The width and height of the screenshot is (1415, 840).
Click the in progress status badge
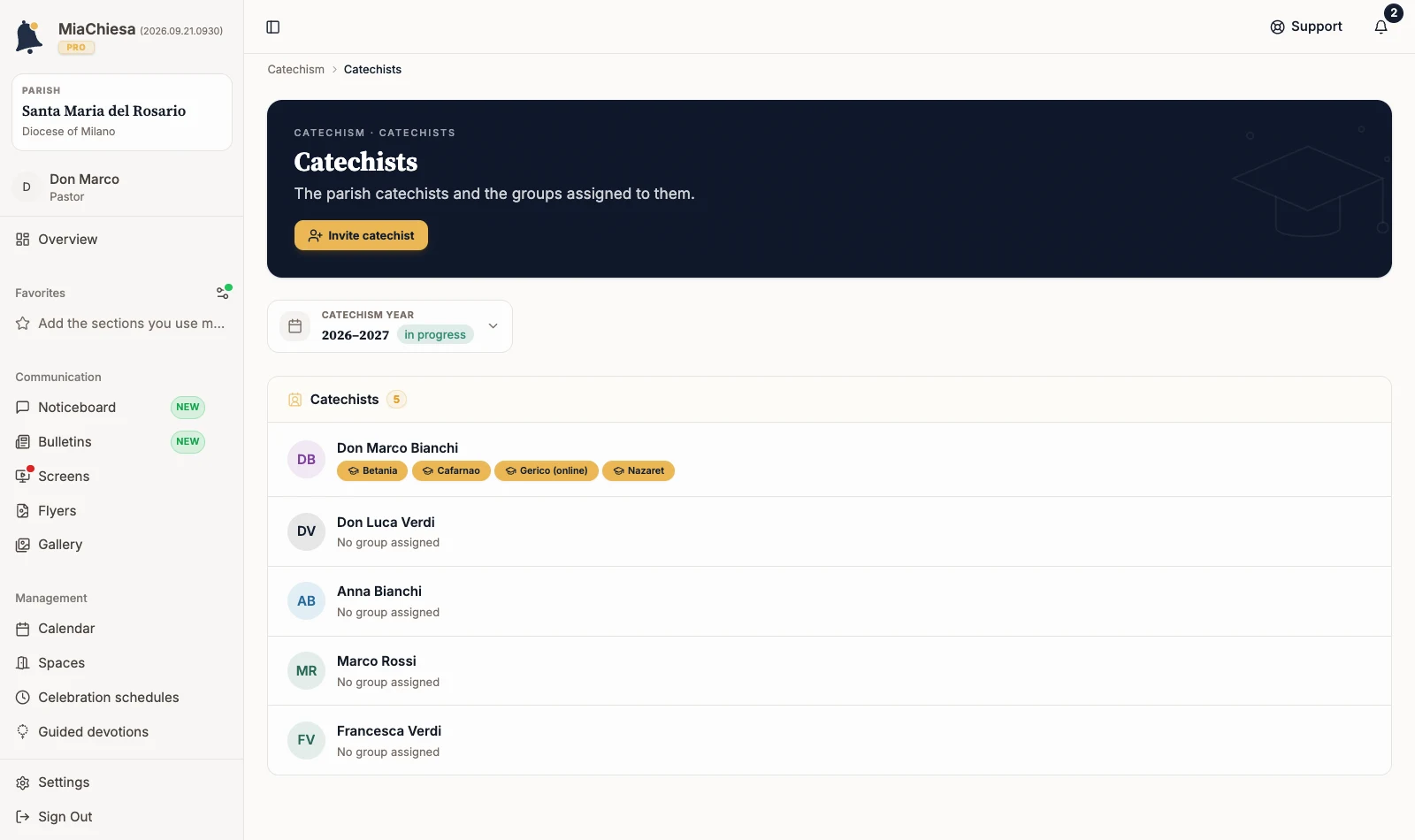coord(435,335)
